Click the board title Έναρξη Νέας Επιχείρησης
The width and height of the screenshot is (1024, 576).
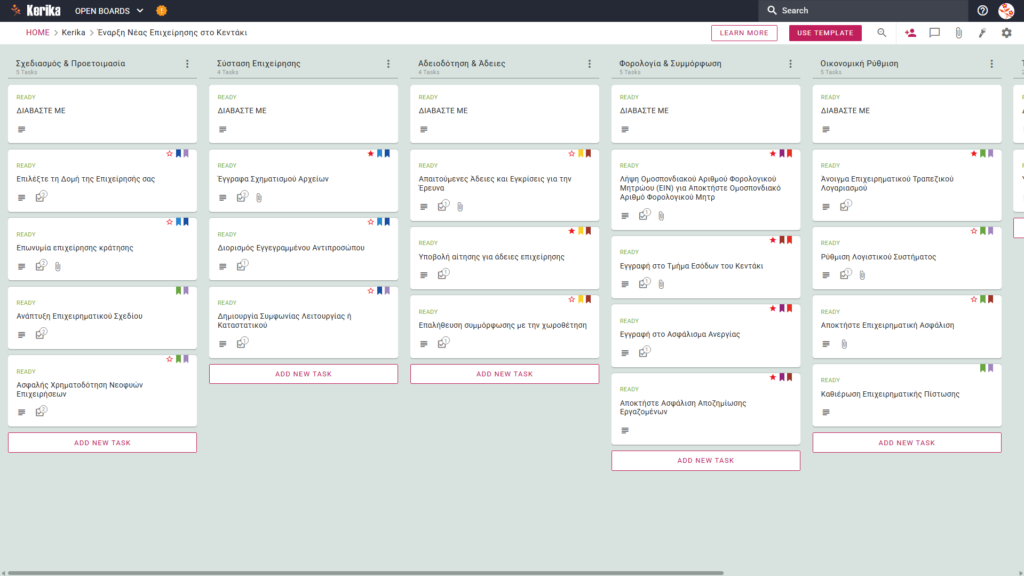click(172, 33)
